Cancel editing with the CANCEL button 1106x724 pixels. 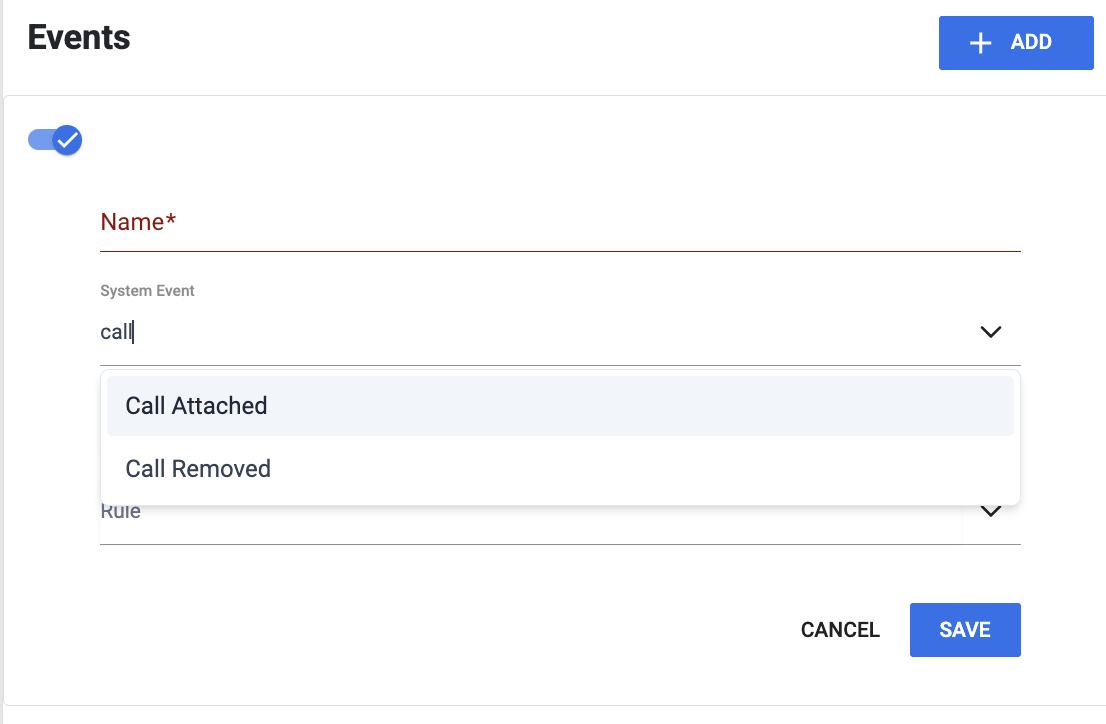(840, 630)
